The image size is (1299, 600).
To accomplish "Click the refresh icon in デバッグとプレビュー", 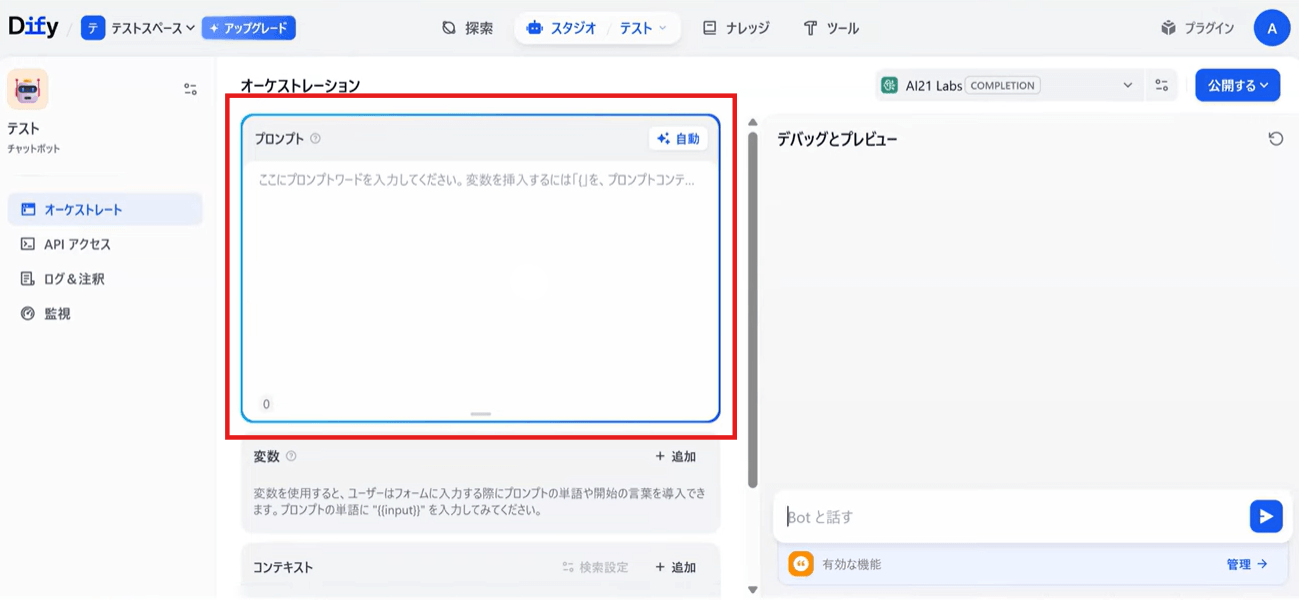I will pos(1276,139).
